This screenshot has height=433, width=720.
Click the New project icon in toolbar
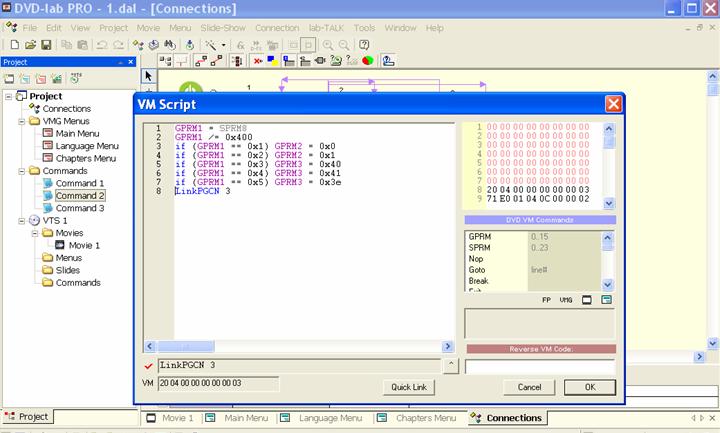[15, 45]
